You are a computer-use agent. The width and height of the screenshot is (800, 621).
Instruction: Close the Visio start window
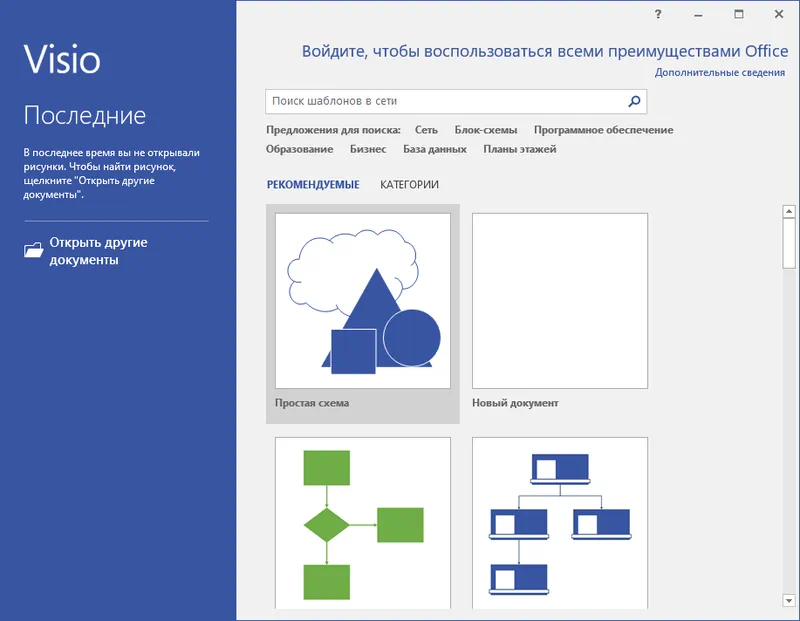tap(779, 14)
